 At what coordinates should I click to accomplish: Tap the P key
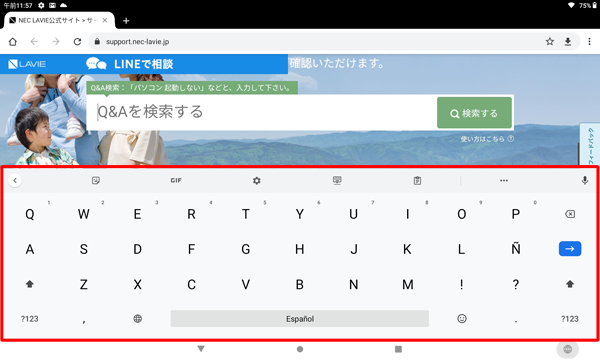[x=515, y=214]
